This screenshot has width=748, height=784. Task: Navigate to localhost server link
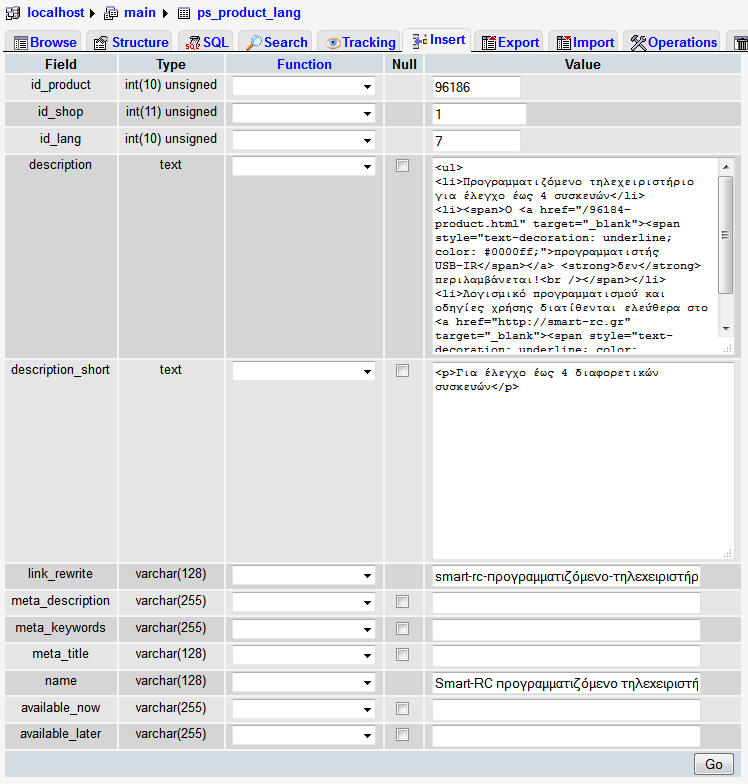point(56,12)
